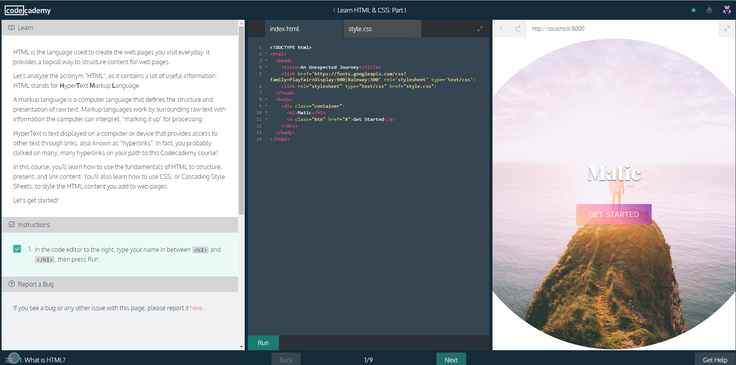Open the user profile avatar
736x365 pixels.
(x=727, y=10)
